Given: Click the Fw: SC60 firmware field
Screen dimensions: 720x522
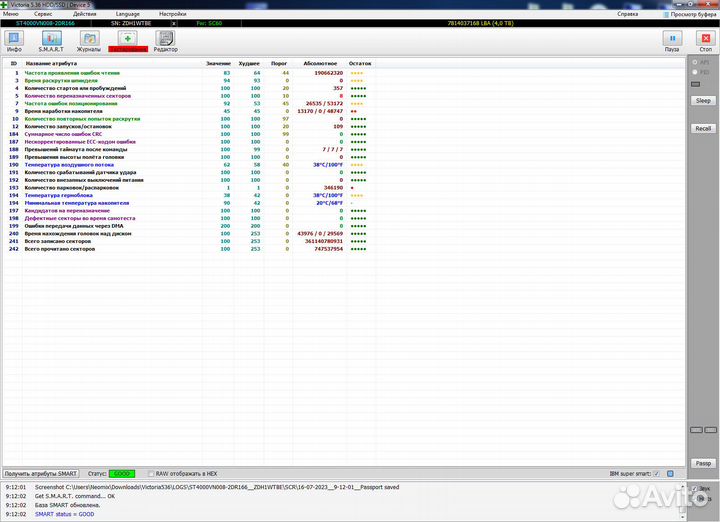Looking at the screenshot, I should pos(209,23).
